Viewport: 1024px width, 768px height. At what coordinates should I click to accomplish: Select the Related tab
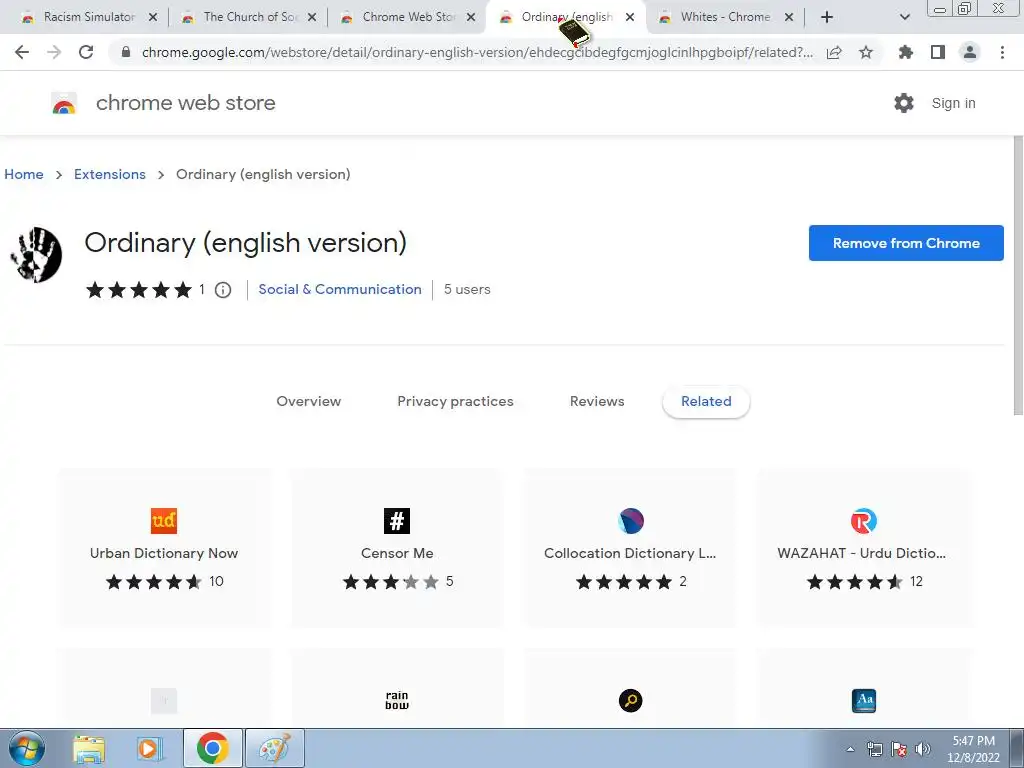[x=706, y=402]
